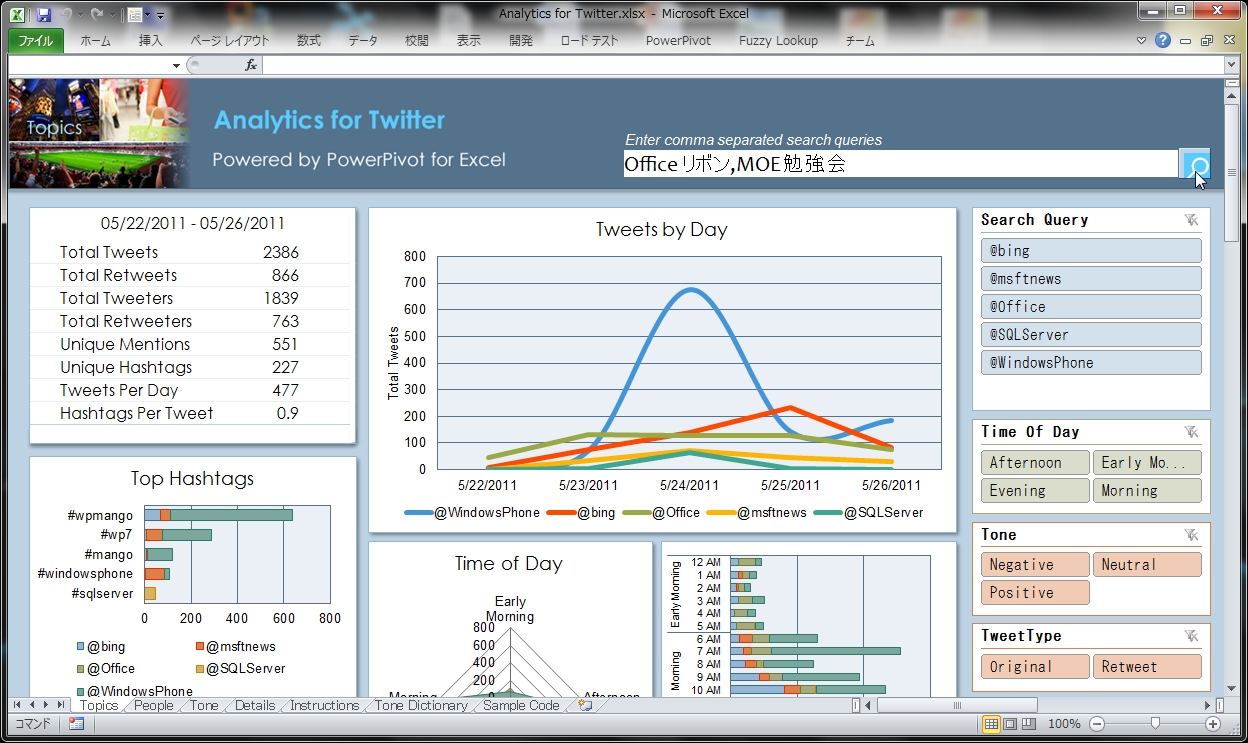
Task: Toggle the @WindowsPhone search query slicer
Action: [1091, 362]
